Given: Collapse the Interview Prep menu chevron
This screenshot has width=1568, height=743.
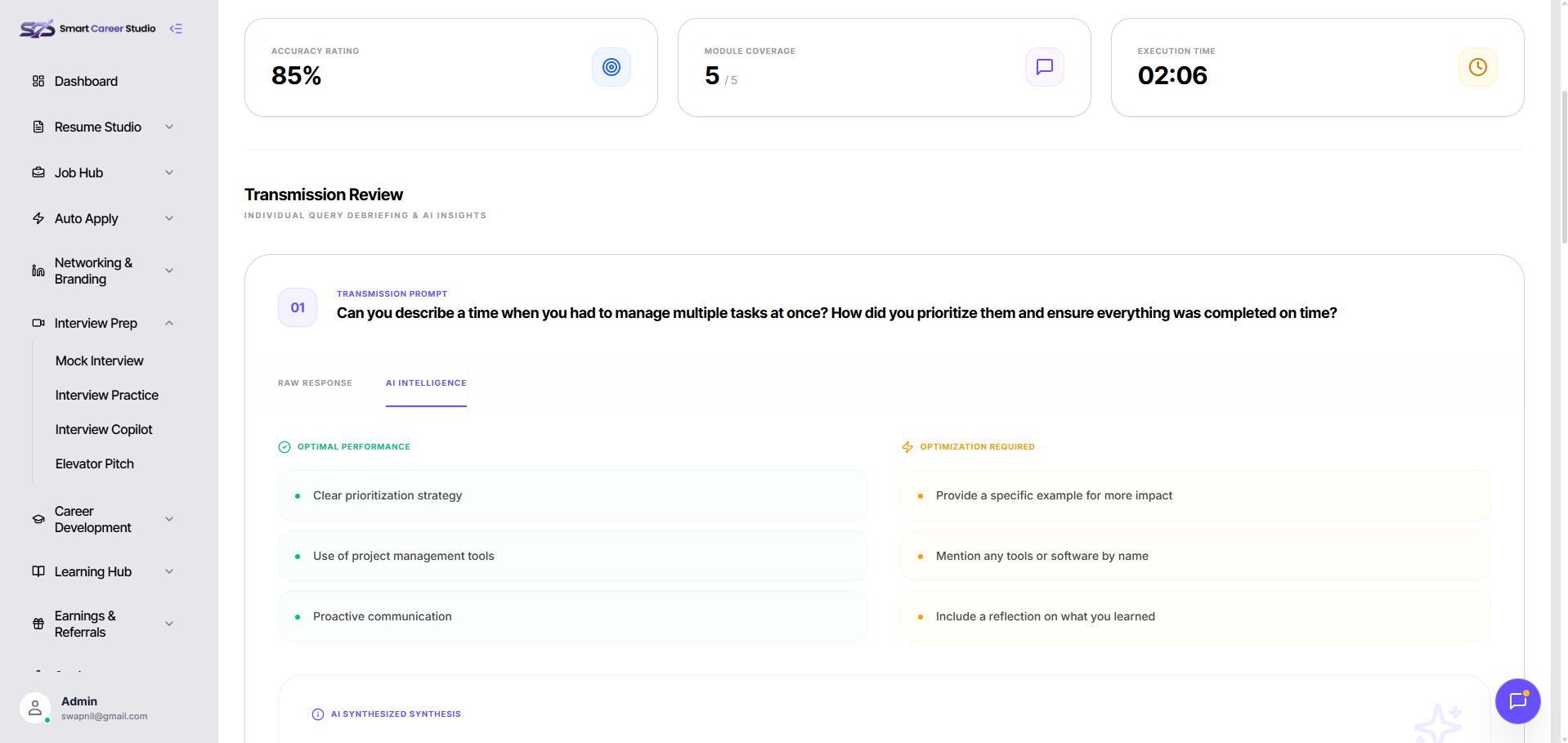Looking at the screenshot, I should pos(169,323).
